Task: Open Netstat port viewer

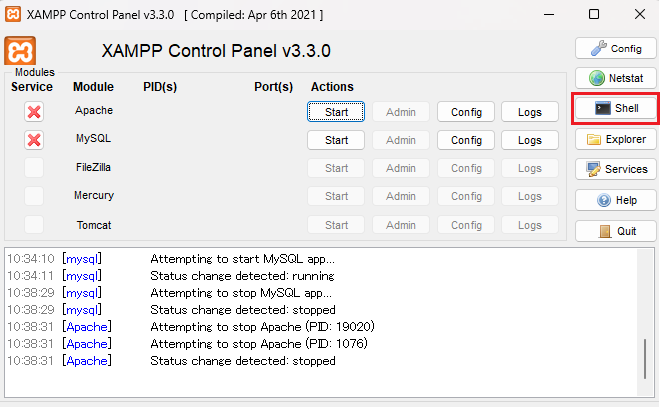Action: pyautogui.click(x=615, y=78)
